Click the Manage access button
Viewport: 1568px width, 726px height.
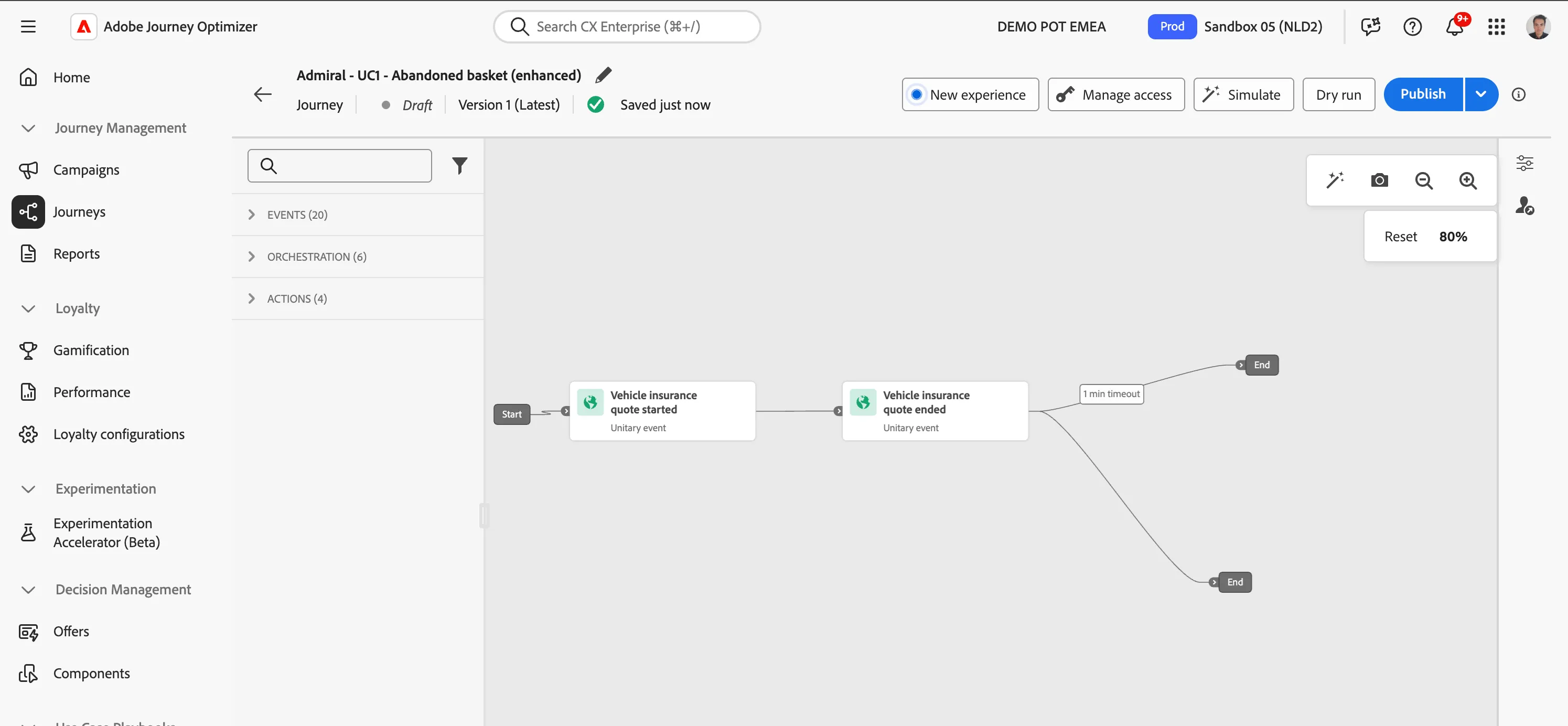coord(1116,94)
